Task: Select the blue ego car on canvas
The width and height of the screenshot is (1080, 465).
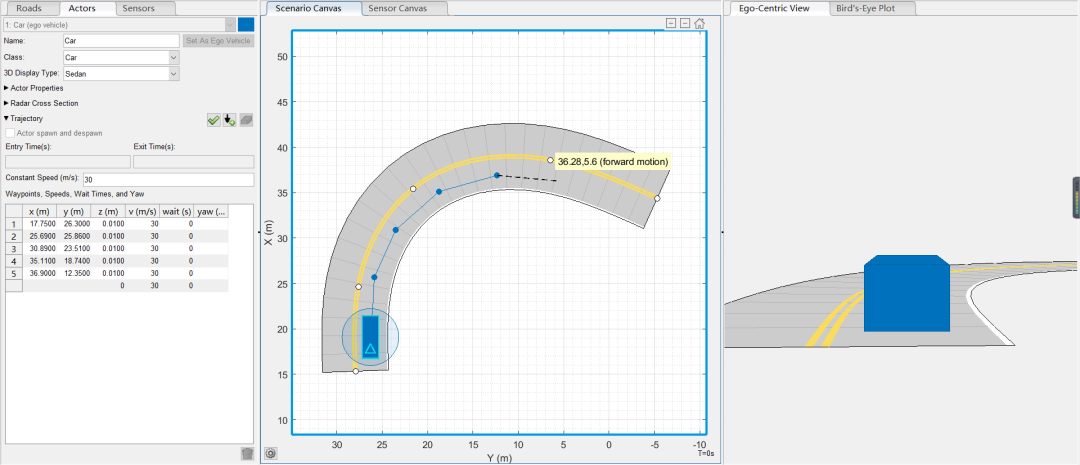Action: point(371,336)
